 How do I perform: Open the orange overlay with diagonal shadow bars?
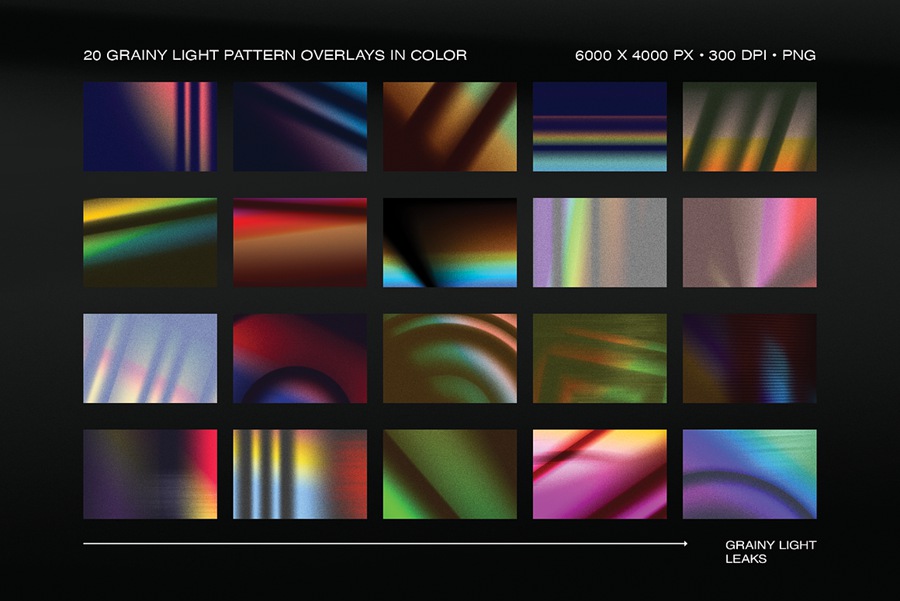coord(450,127)
